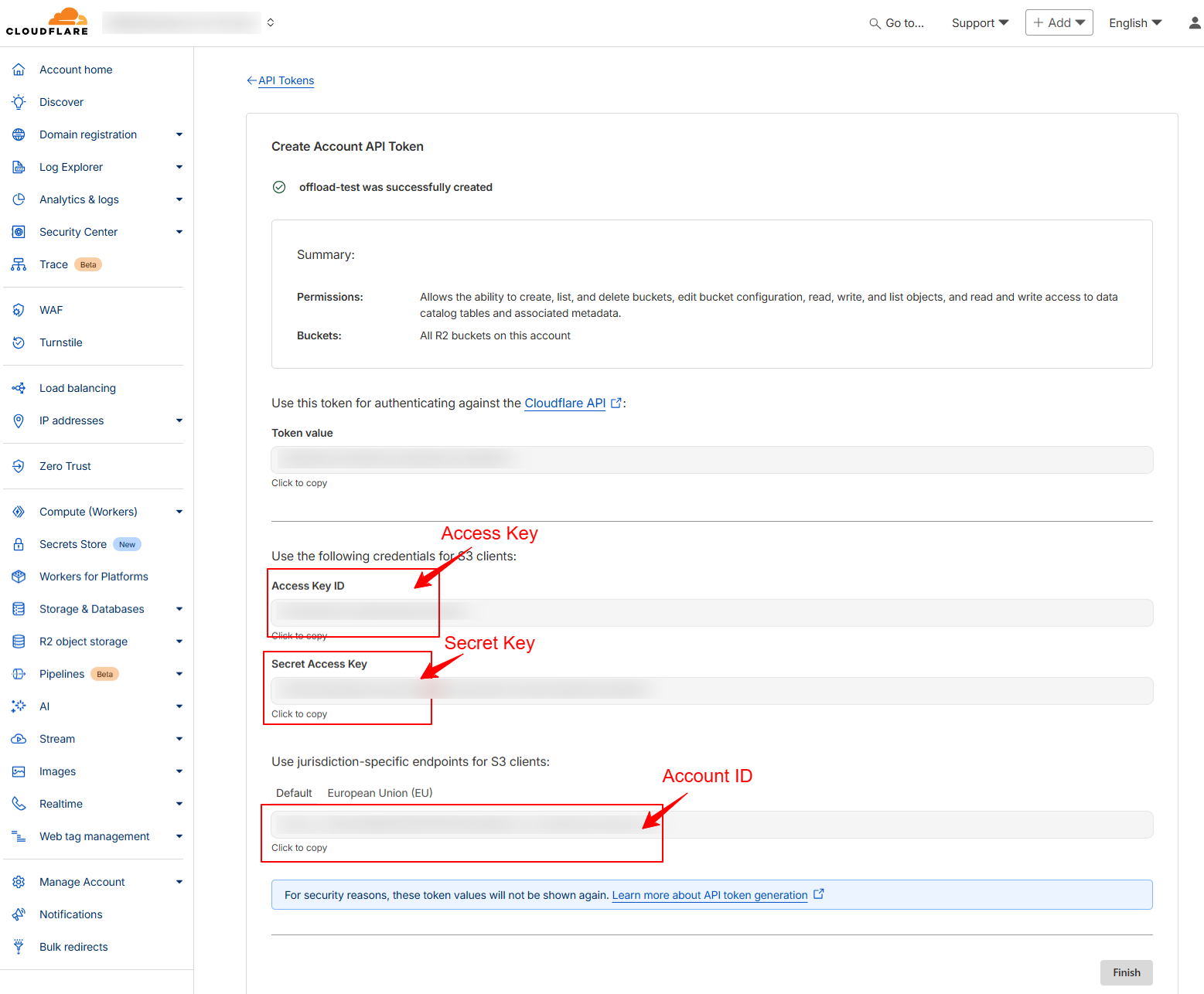Viewport: 1204px width, 994px height.
Task: Click the Cloudflare logo
Action: click(x=47, y=22)
